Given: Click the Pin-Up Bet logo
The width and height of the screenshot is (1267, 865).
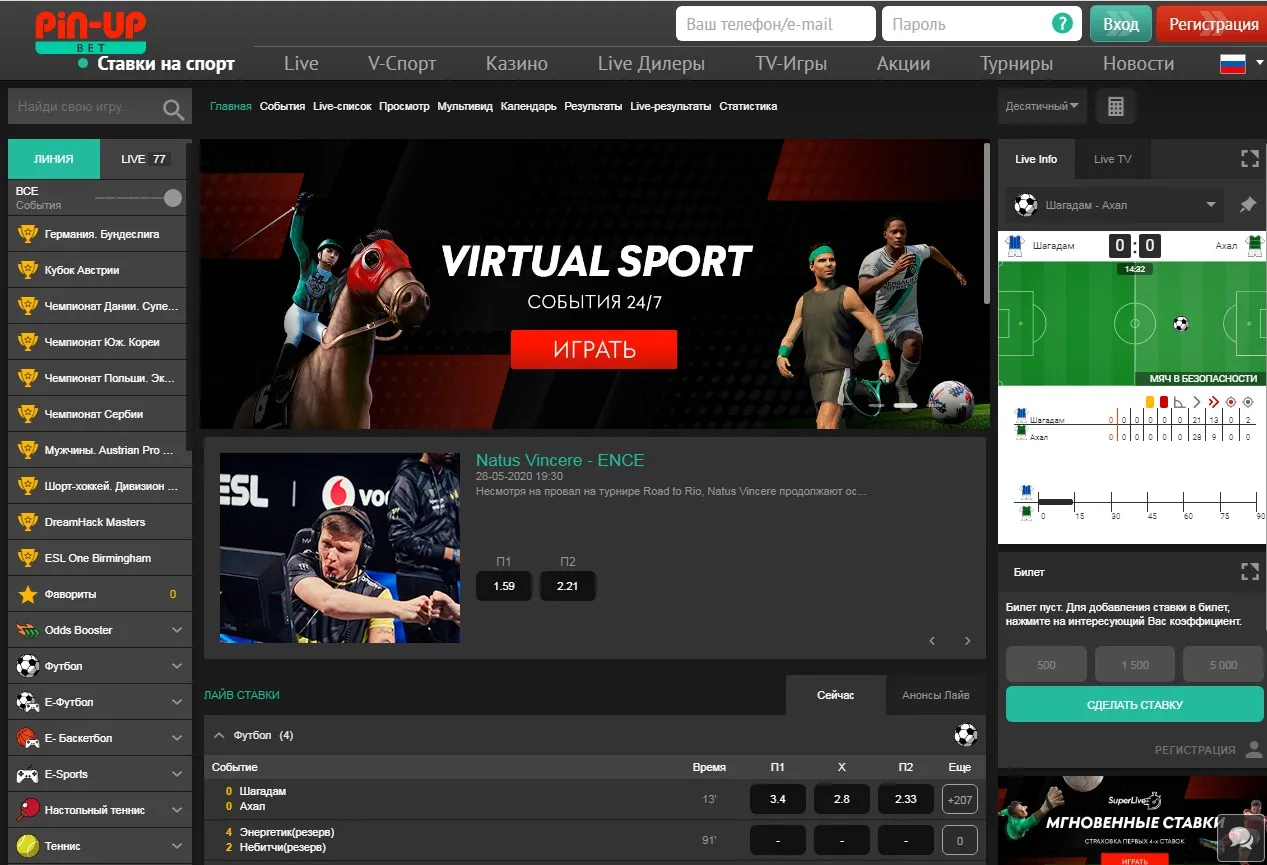Looking at the screenshot, I should pos(90,32).
